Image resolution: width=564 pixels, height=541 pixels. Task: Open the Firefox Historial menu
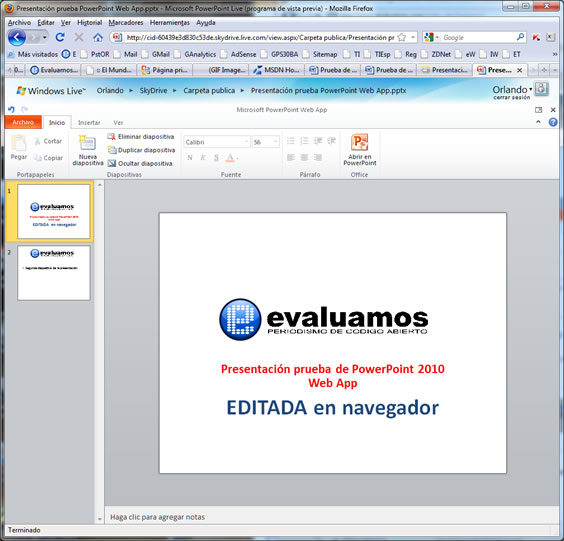tap(89, 22)
